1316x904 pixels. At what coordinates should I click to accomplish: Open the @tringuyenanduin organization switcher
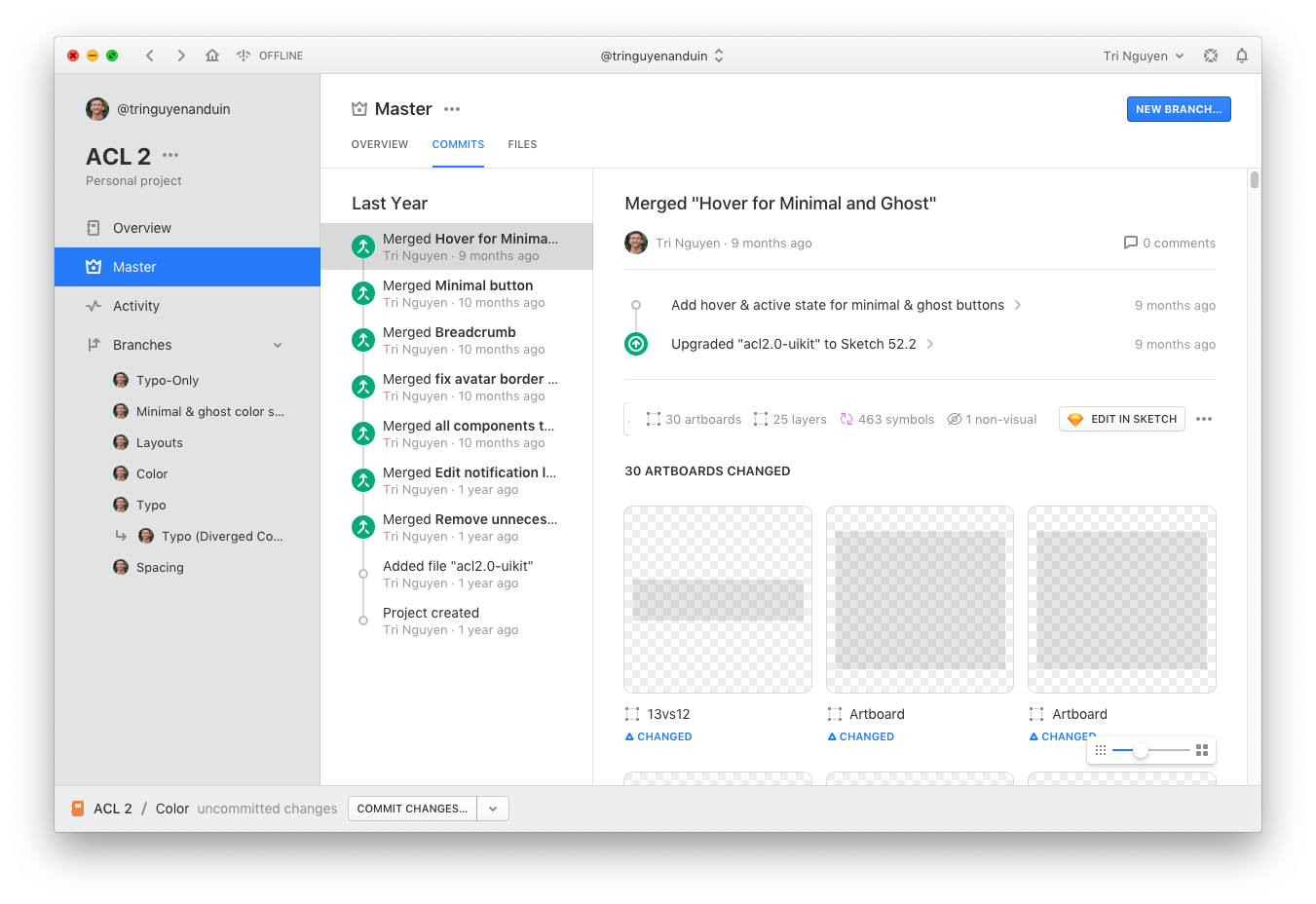point(662,56)
